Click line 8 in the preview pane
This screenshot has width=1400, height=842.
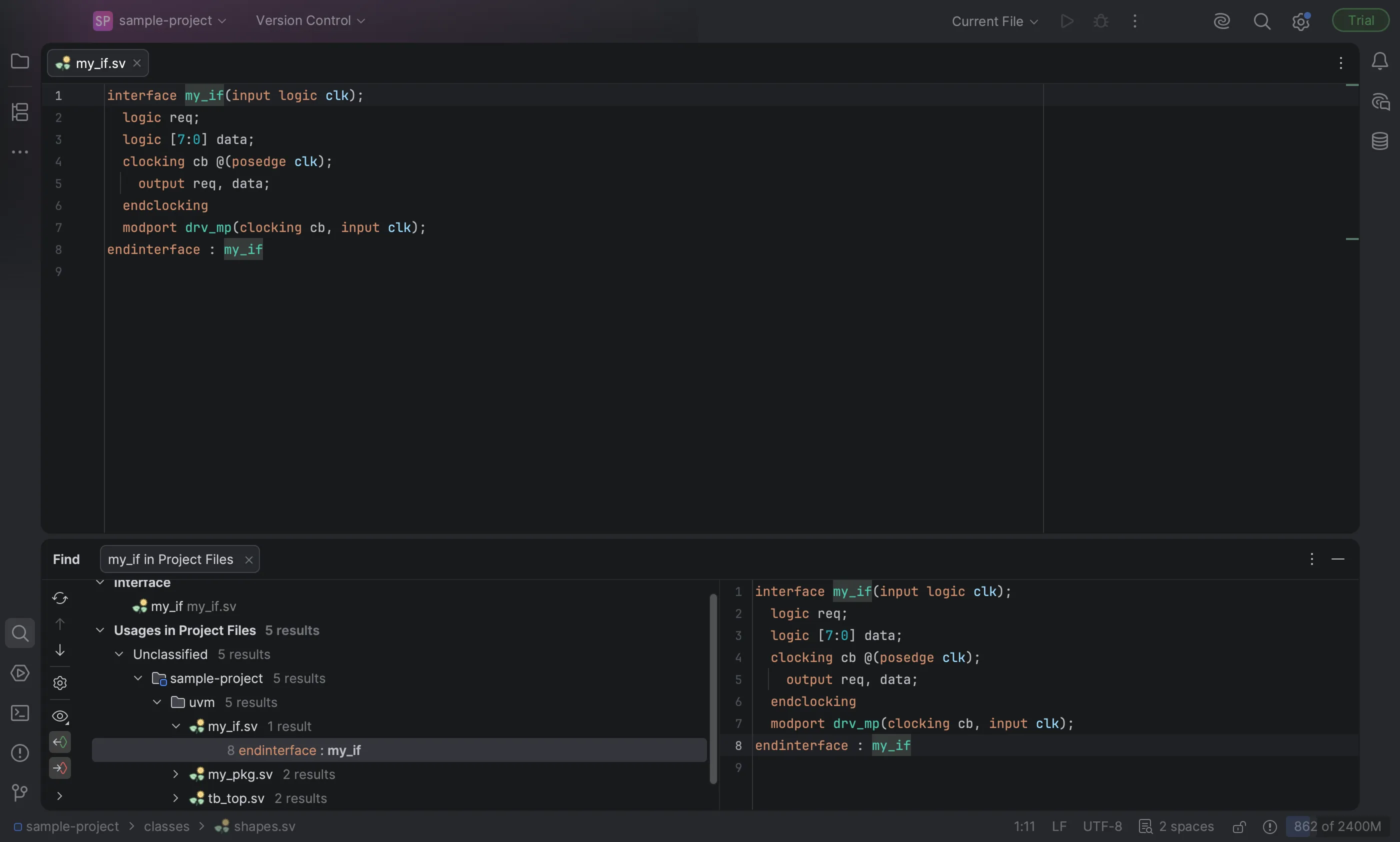pyautogui.click(x=1039, y=745)
